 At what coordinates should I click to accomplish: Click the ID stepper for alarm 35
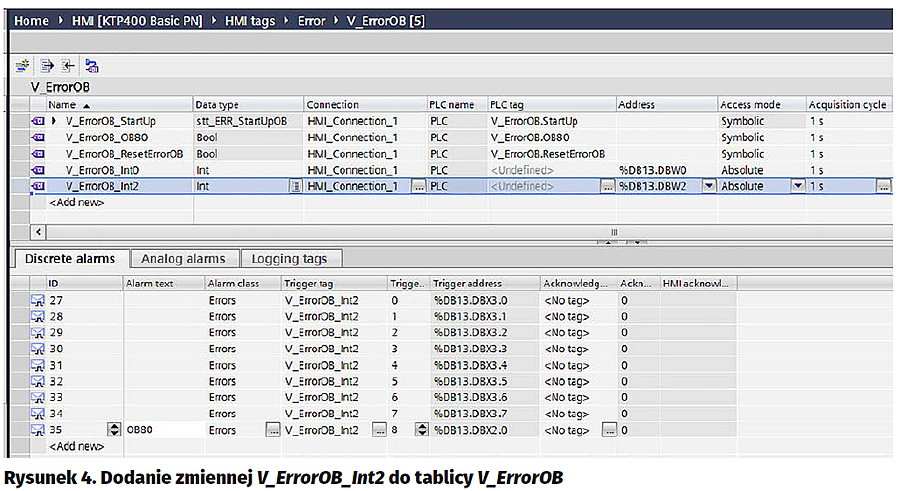click(113, 430)
